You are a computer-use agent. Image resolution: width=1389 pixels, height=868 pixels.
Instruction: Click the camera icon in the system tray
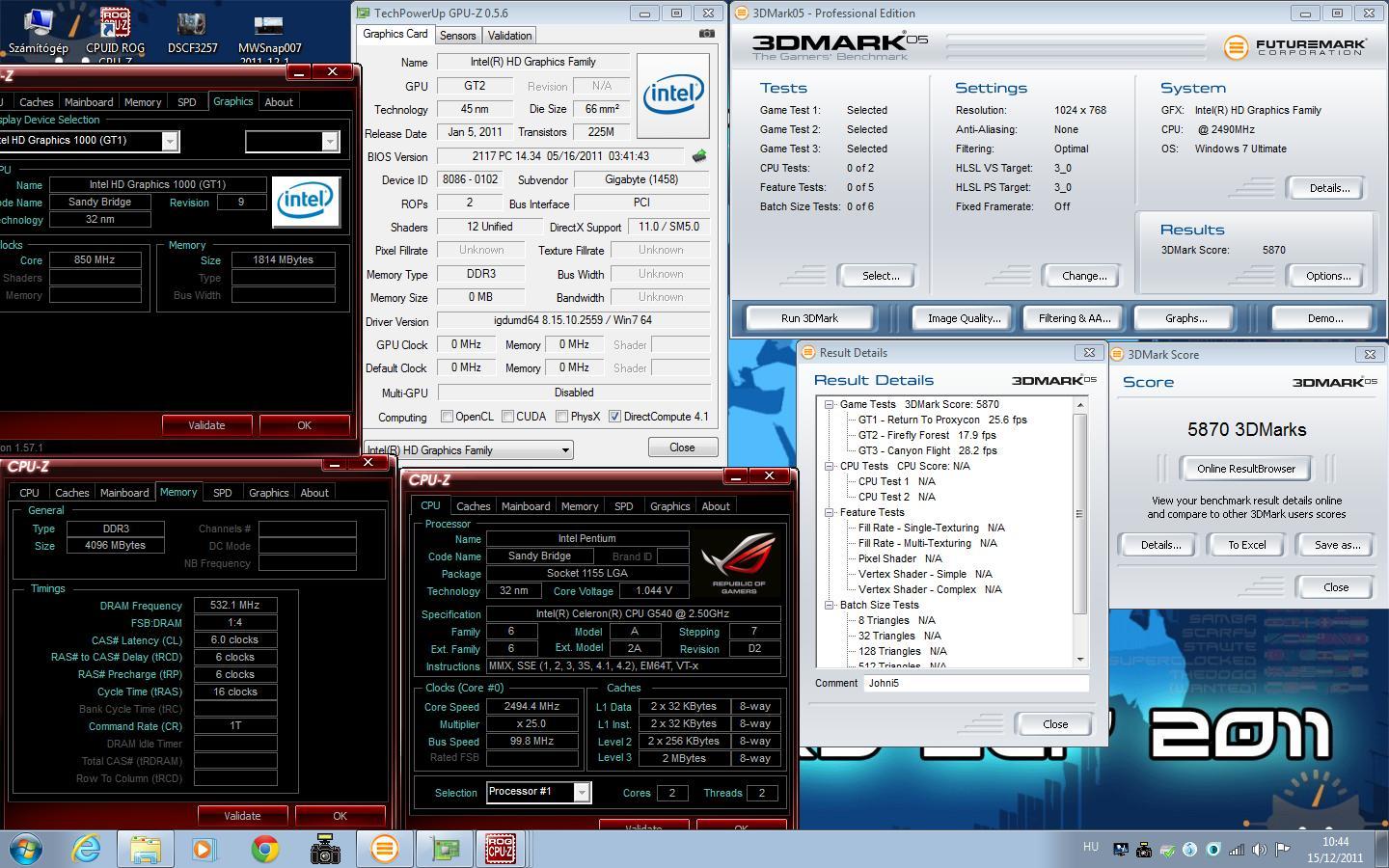tap(1143, 850)
